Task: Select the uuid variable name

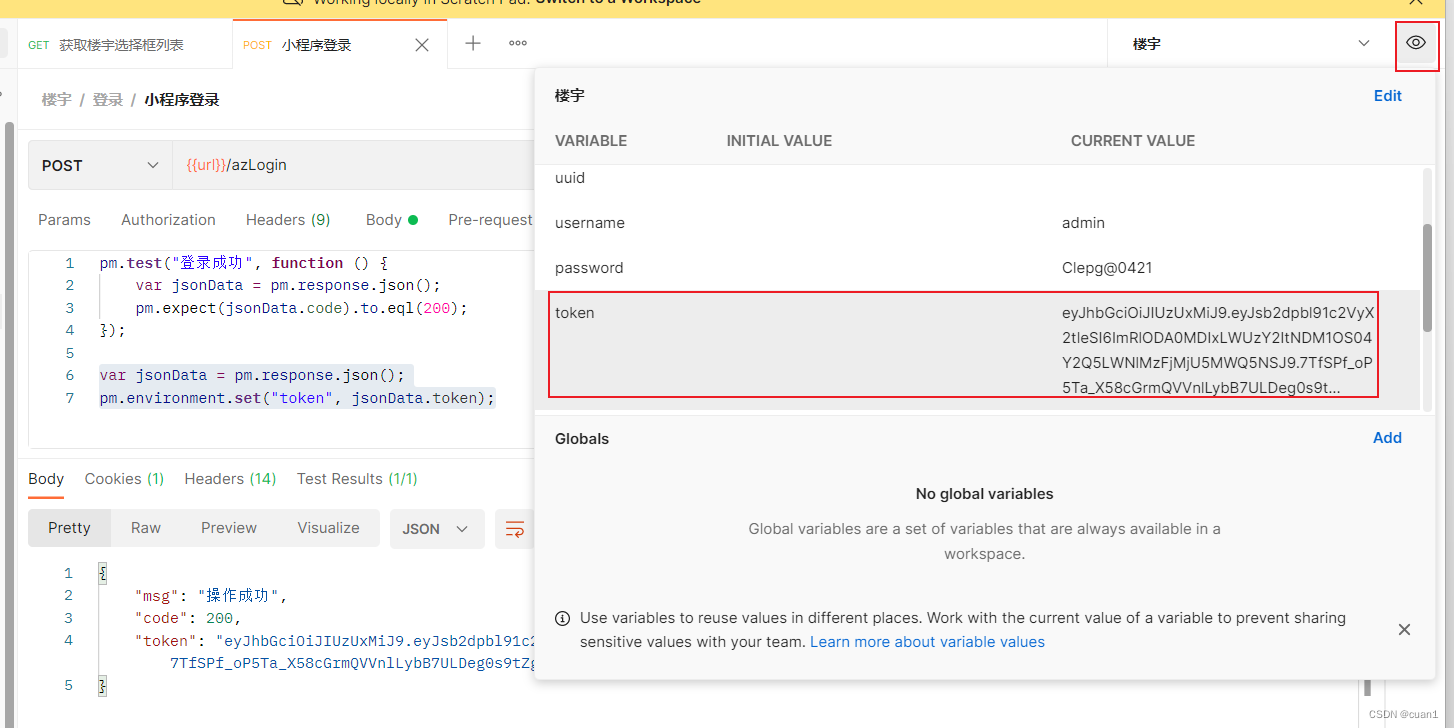Action: [x=570, y=178]
